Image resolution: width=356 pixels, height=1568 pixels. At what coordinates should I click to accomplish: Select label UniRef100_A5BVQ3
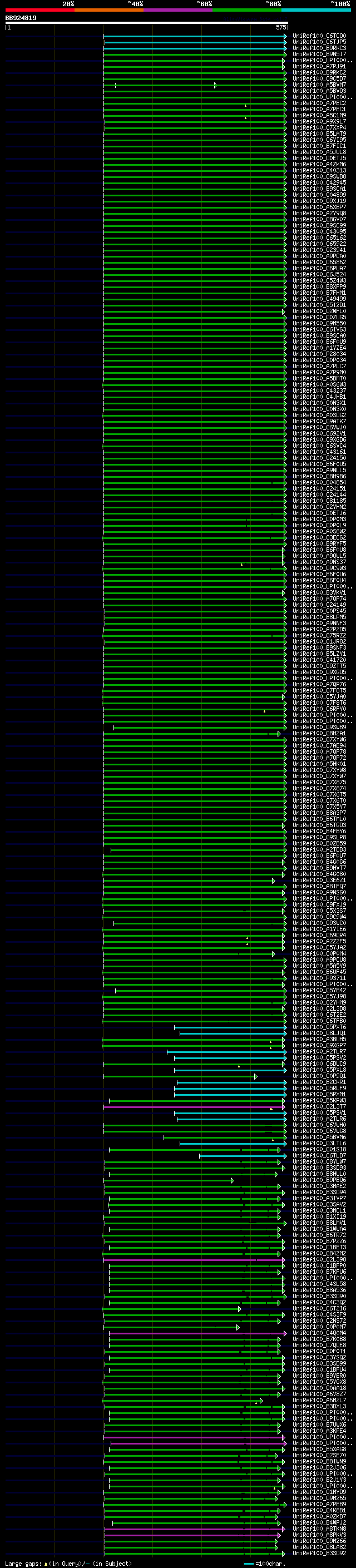coord(319,91)
